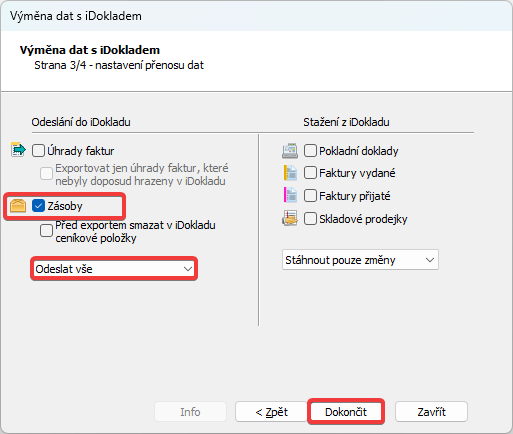Enable the Úhrady faktur checkbox

tap(38, 151)
